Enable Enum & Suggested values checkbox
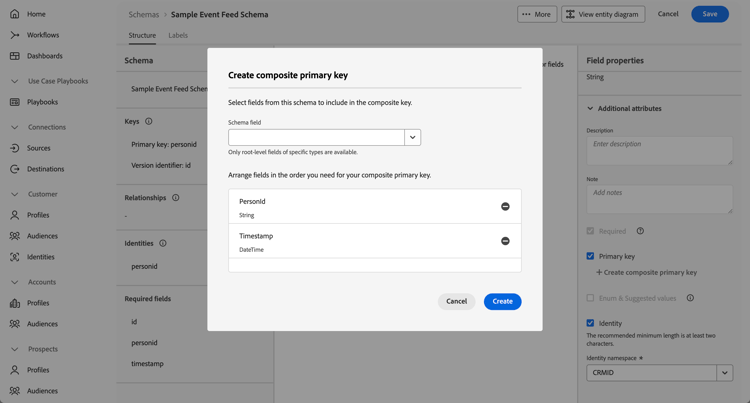 tap(590, 298)
